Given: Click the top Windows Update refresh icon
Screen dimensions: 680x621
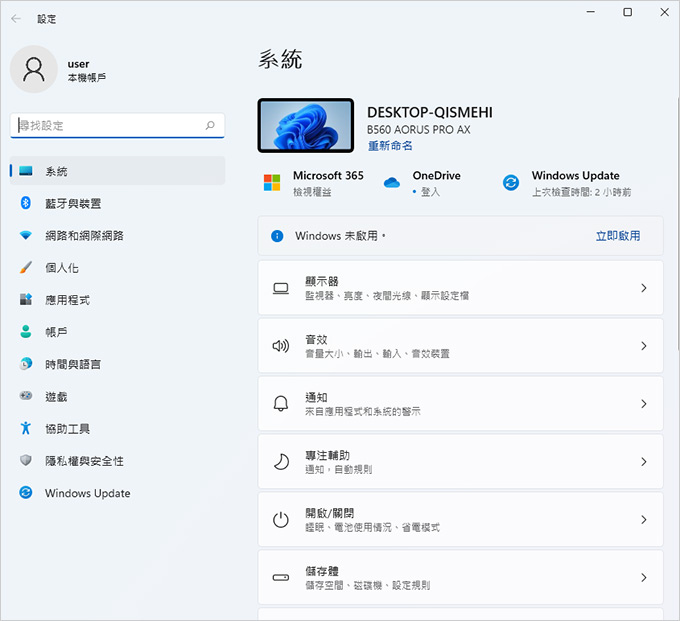Looking at the screenshot, I should [511, 183].
